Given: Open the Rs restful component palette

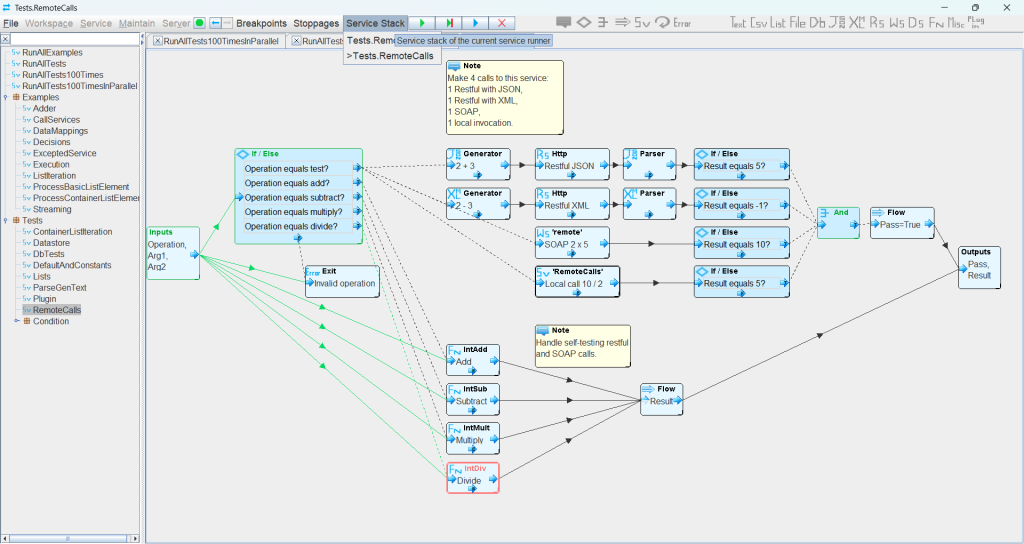Looking at the screenshot, I should 877,23.
